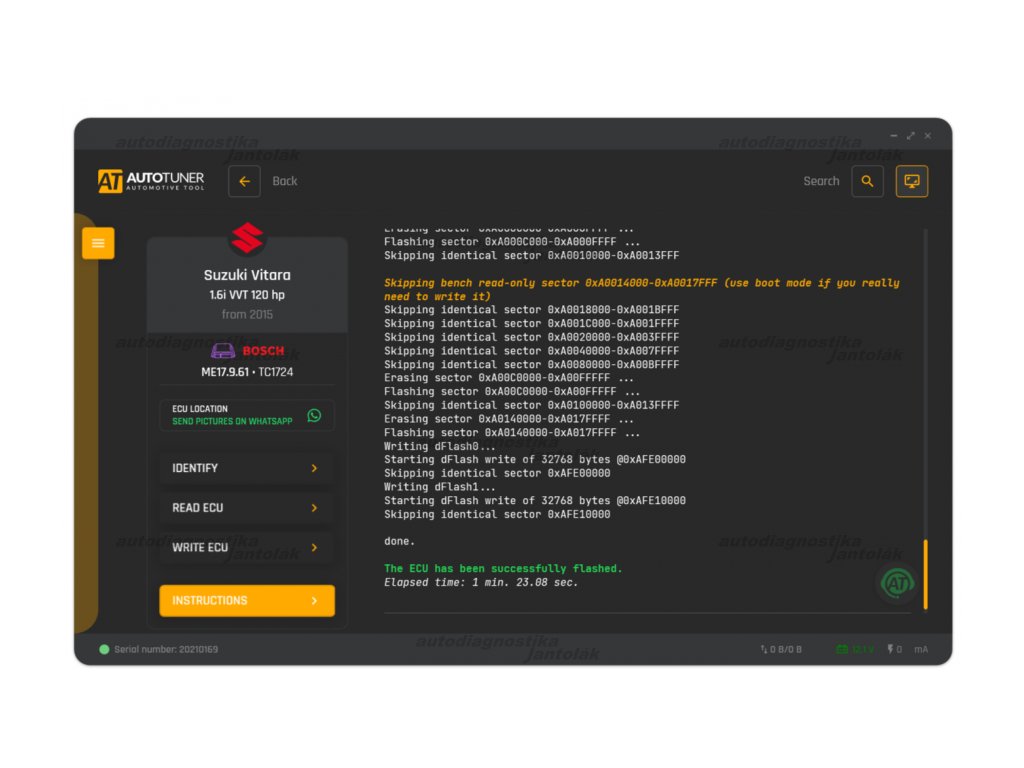Click the Suzuki Vitara title

tap(247, 275)
